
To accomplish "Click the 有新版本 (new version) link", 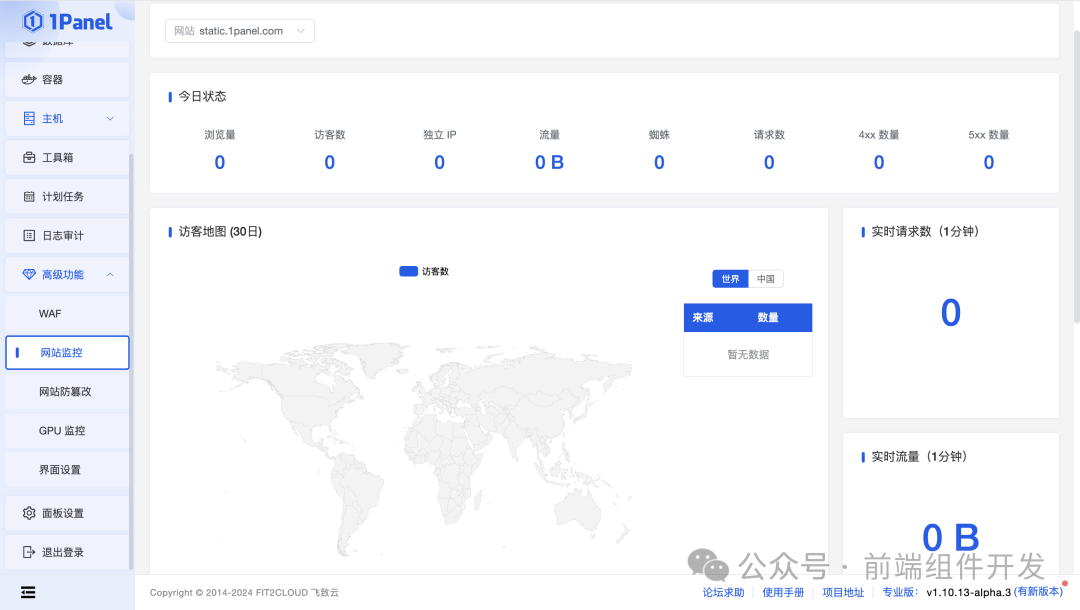I will pyautogui.click(x=1037, y=592).
